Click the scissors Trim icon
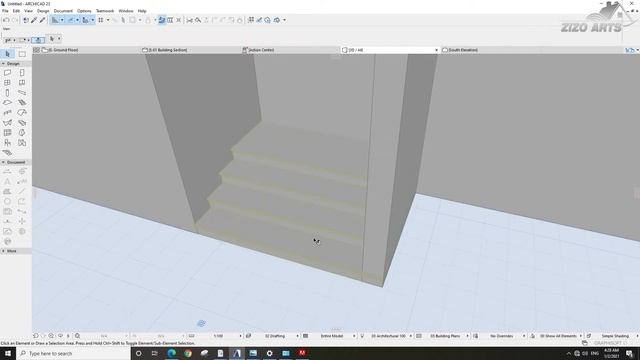Screen dimensions: 640x360 click(x=189, y=20)
